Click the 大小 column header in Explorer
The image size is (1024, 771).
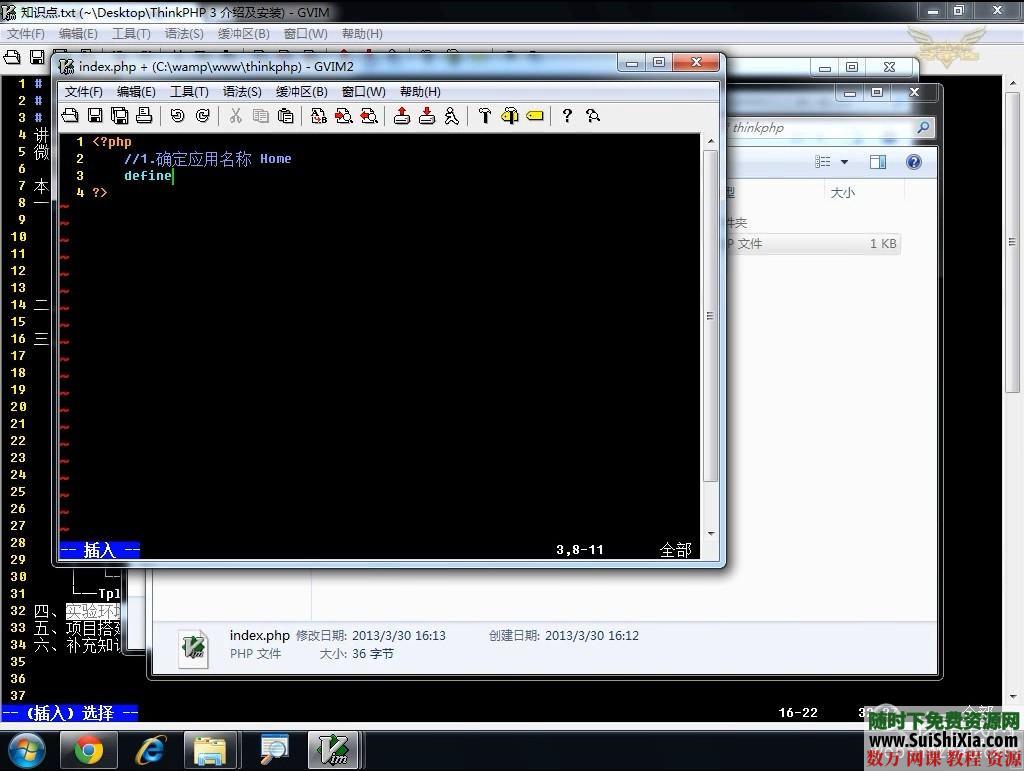pos(842,193)
